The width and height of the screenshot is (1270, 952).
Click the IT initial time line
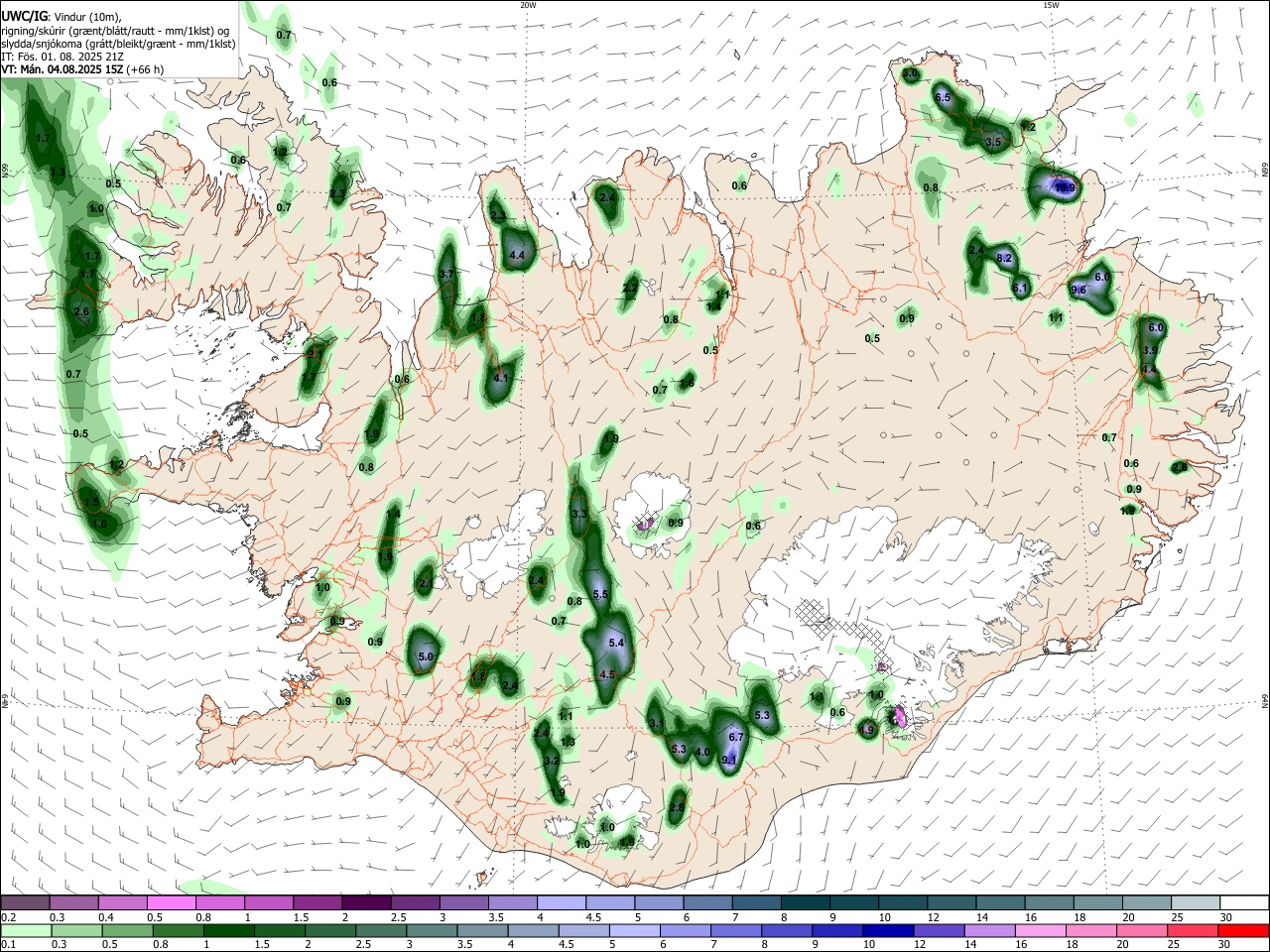click(63, 57)
